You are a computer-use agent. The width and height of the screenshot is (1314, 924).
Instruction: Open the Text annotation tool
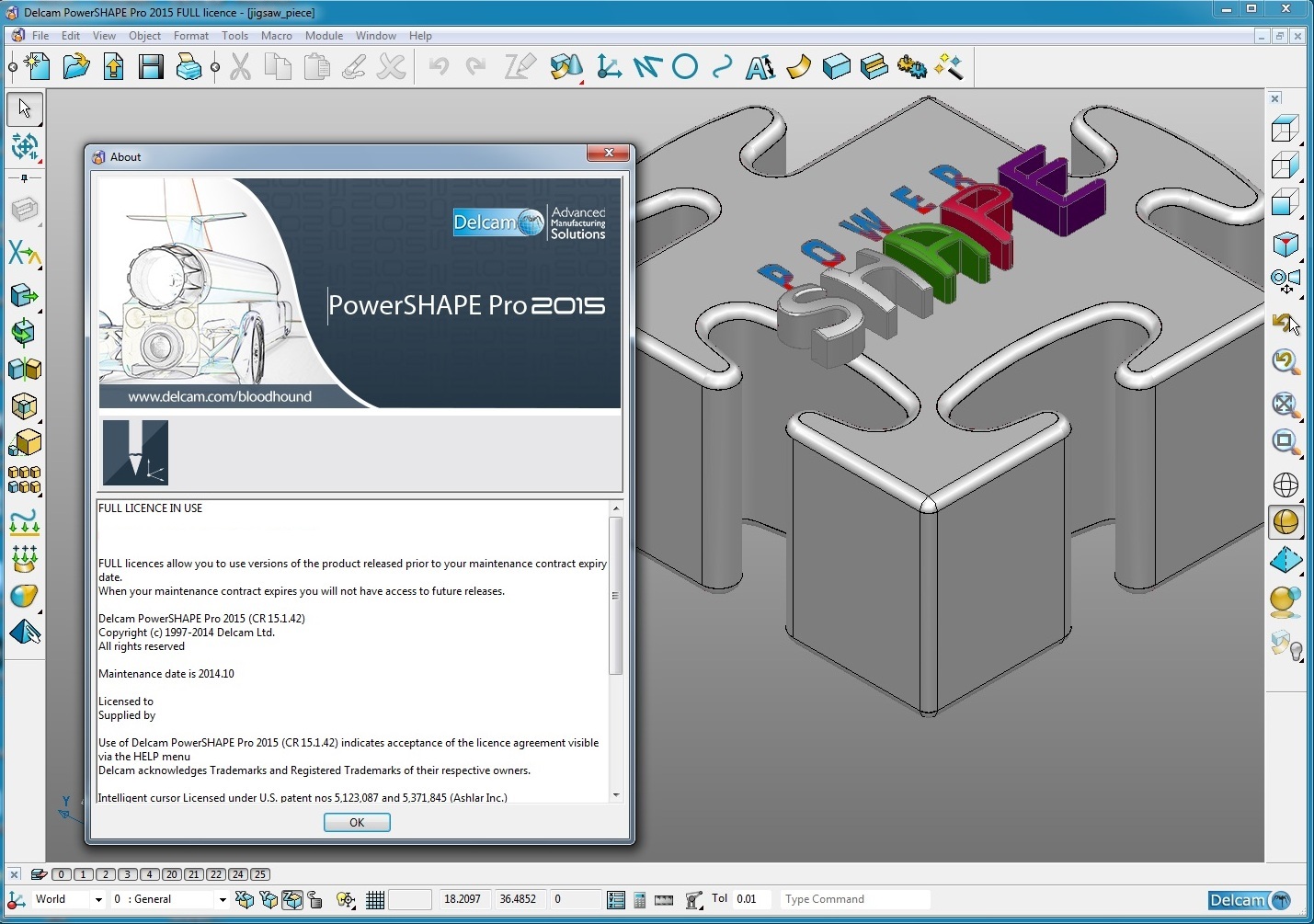(760, 66)
